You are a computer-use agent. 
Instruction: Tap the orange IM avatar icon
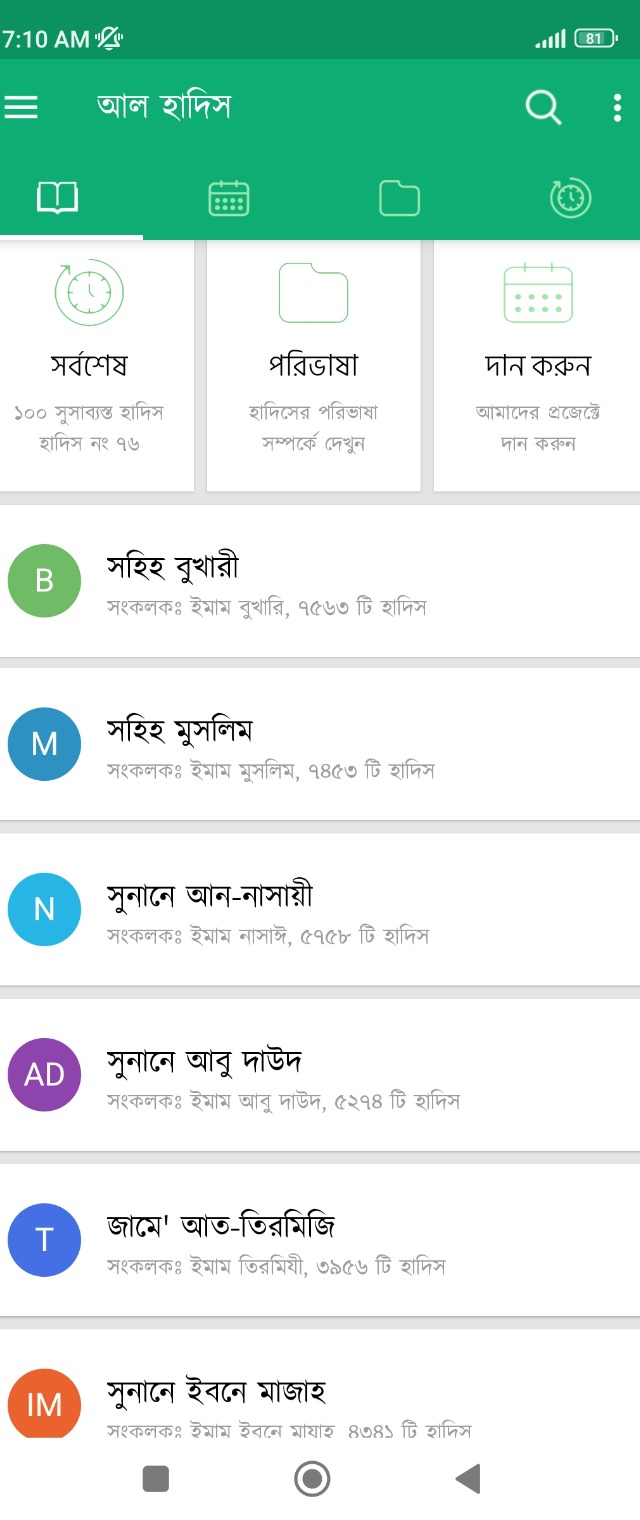coord(44,1402)
